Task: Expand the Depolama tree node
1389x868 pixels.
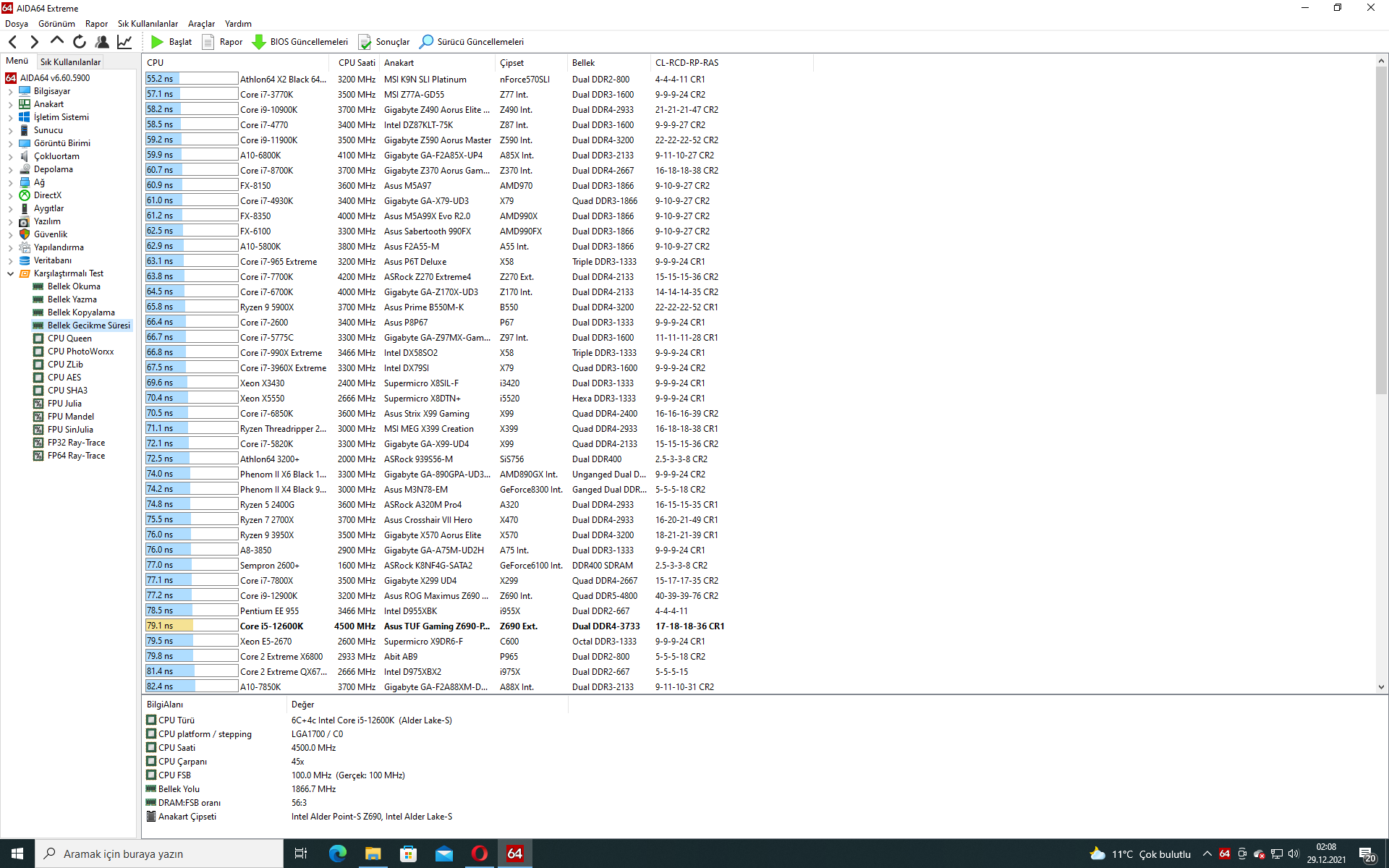Action: [x=10, y=170]
